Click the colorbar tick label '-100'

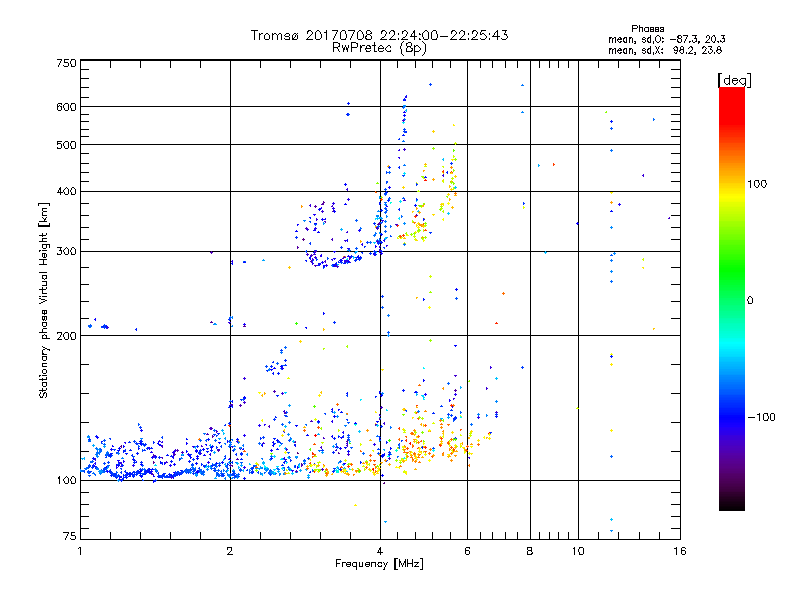coord(762,417)
